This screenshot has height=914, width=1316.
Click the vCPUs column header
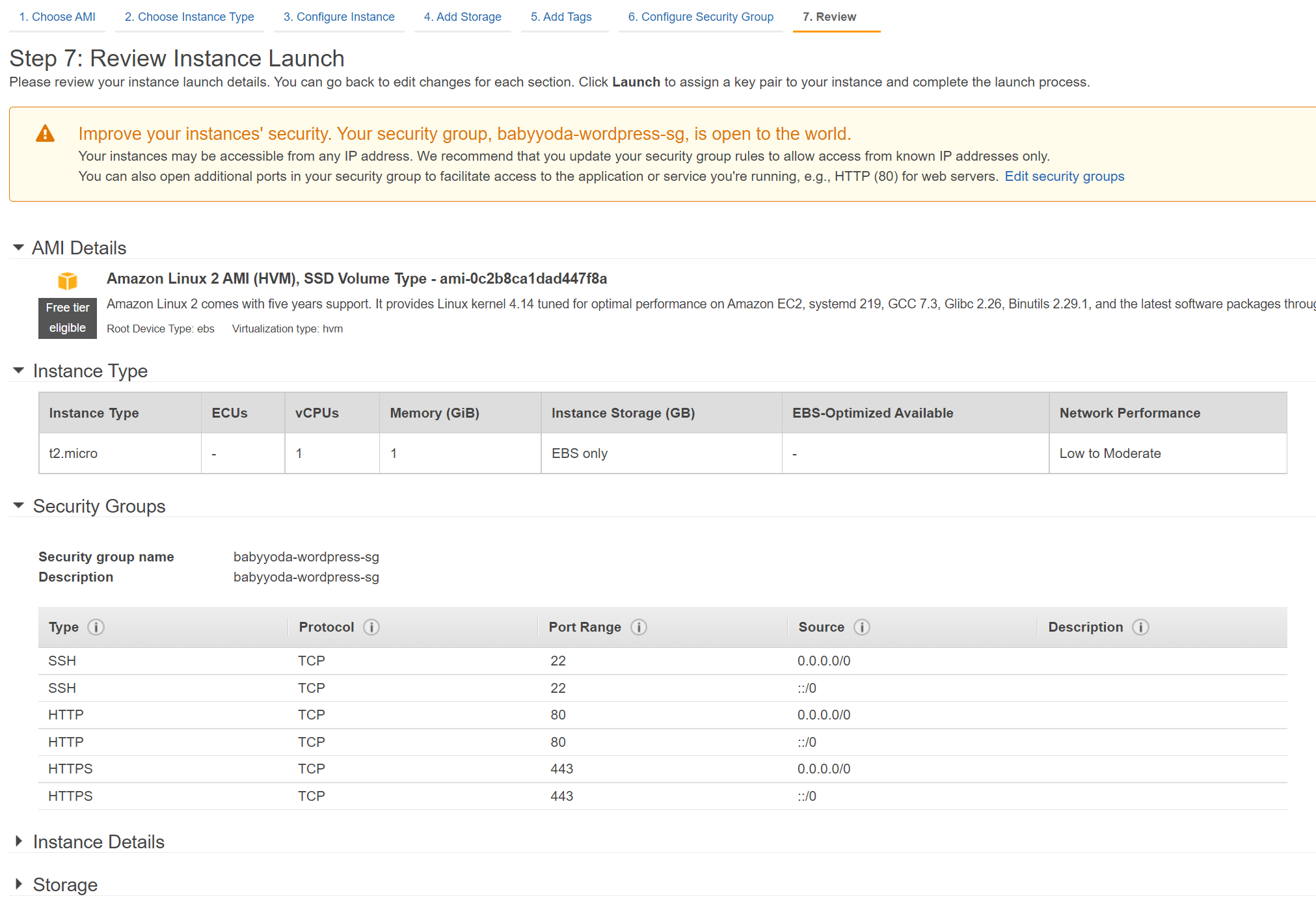click(332, 413)
